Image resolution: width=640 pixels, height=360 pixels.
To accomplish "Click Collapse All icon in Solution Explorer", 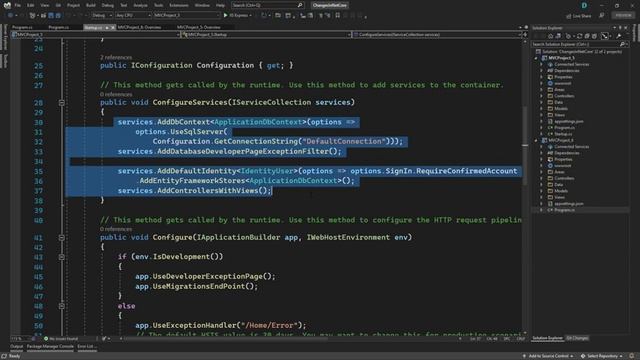I will pyautogui.click(x=587, y=36).
